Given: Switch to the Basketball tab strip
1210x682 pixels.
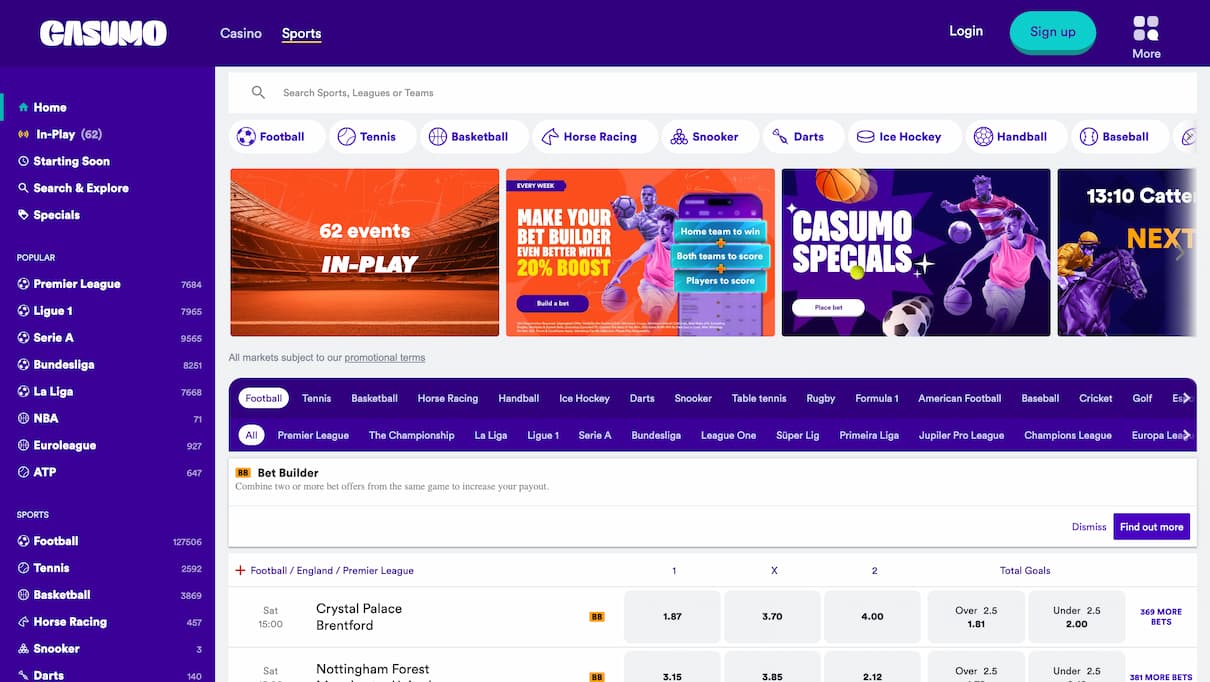Looking at the screenshot, I should (374, 398).
